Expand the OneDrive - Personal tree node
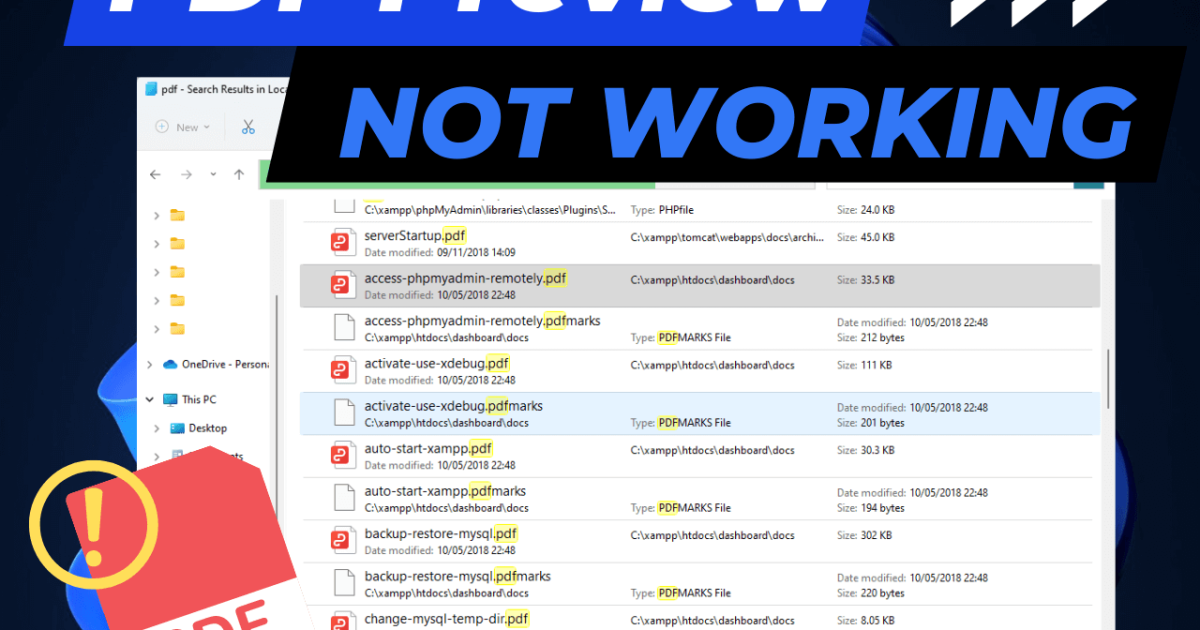 (x=150, y=364)
